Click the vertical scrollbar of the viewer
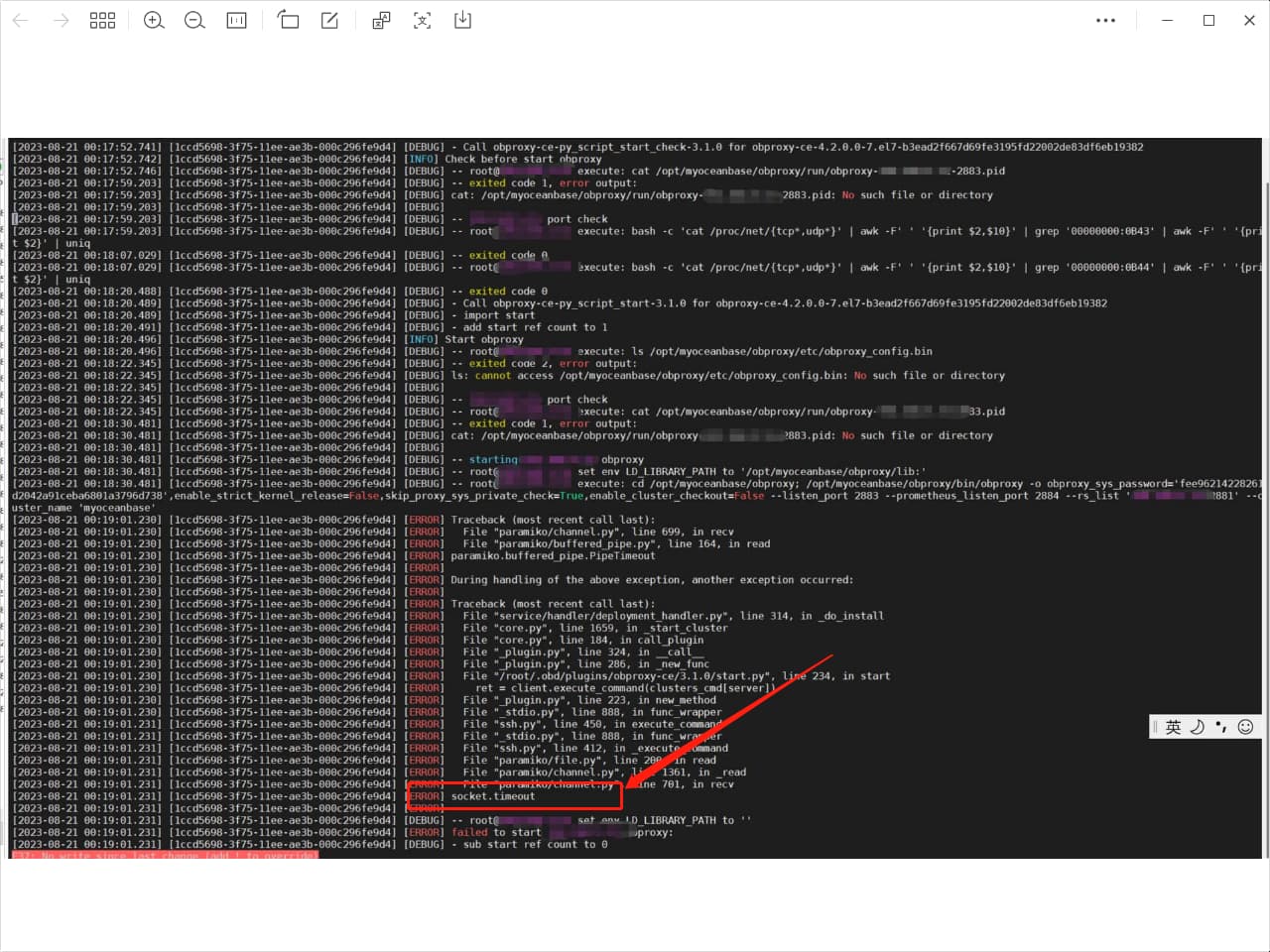 click(x=1266, y=496)
